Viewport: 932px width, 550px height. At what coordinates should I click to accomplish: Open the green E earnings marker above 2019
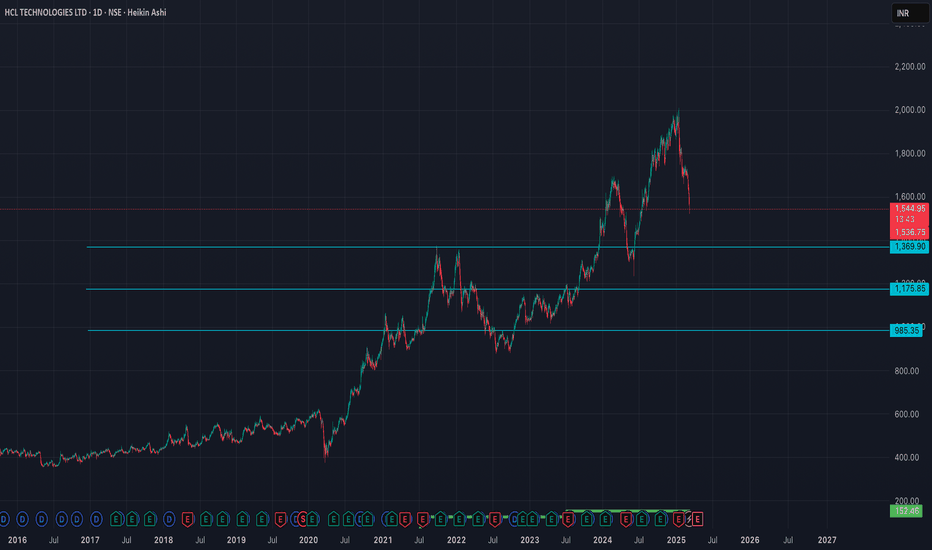click(x=242, y=519)
